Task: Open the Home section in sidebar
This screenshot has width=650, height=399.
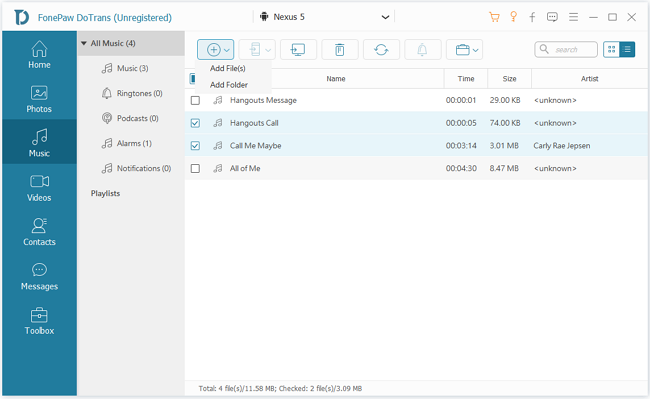Action: pos(39,55)
